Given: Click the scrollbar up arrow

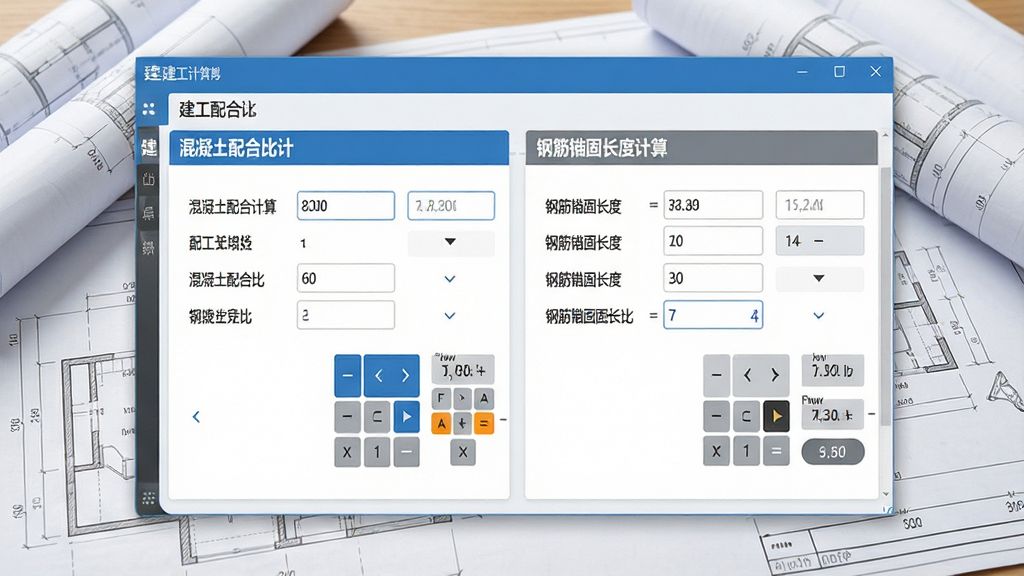Looking at the screenshot, I should [x=886, y=135].
